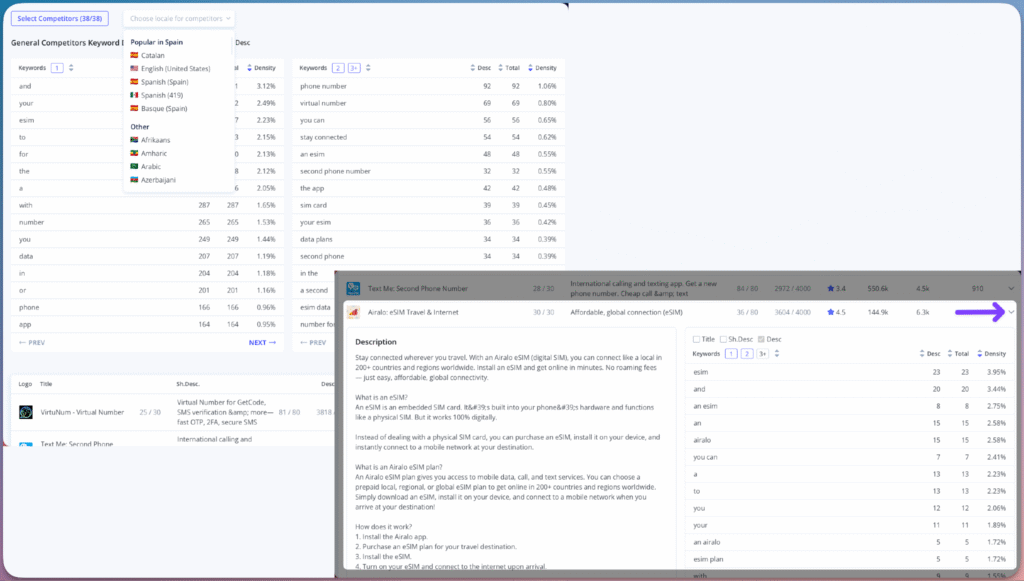Image resolution: width=1024 pixels, height=581 pixels.
Task: Click the Catalan flag locale option
Action: 153,55
